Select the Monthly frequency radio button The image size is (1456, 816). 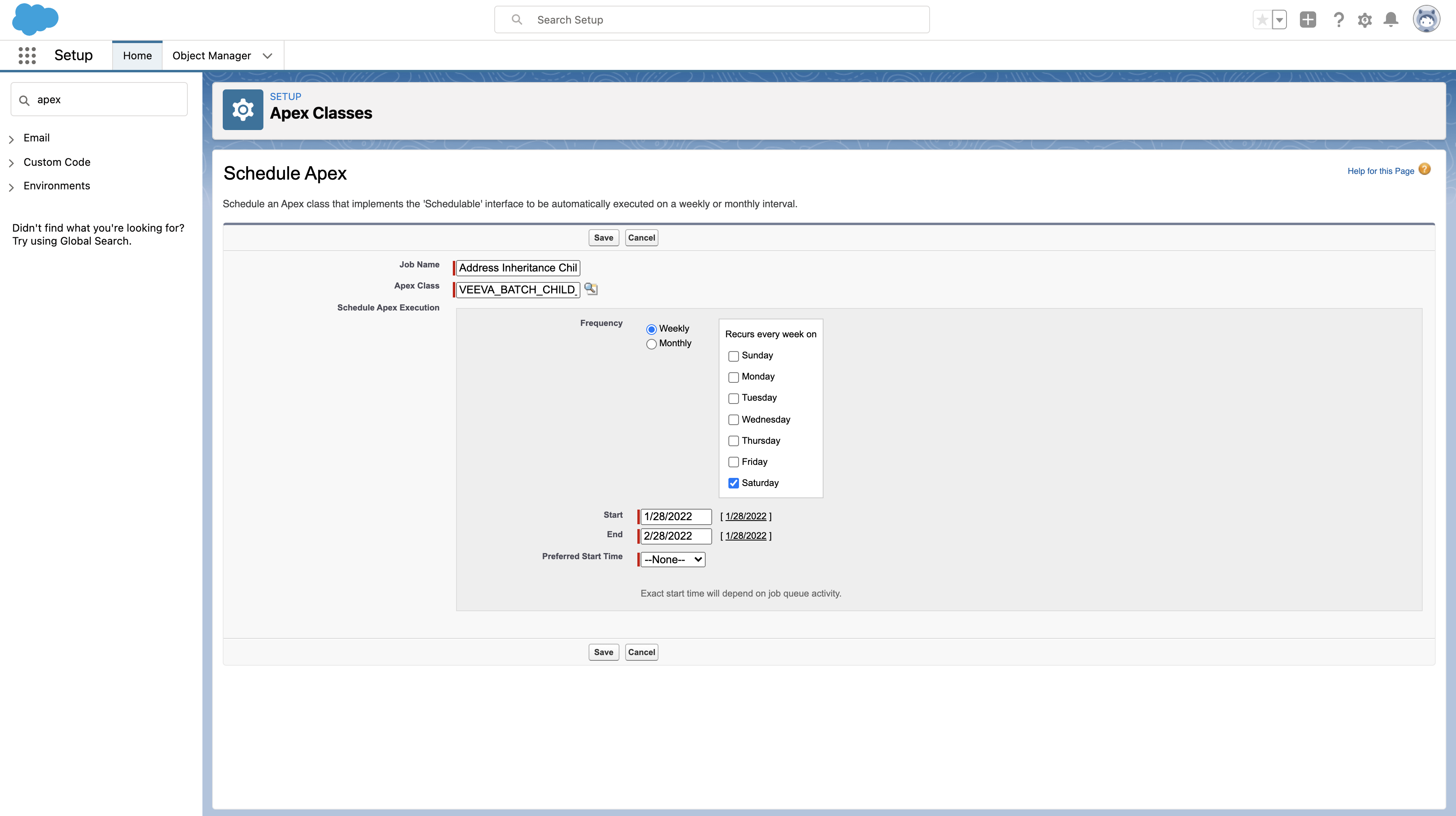tap(651, 343)
